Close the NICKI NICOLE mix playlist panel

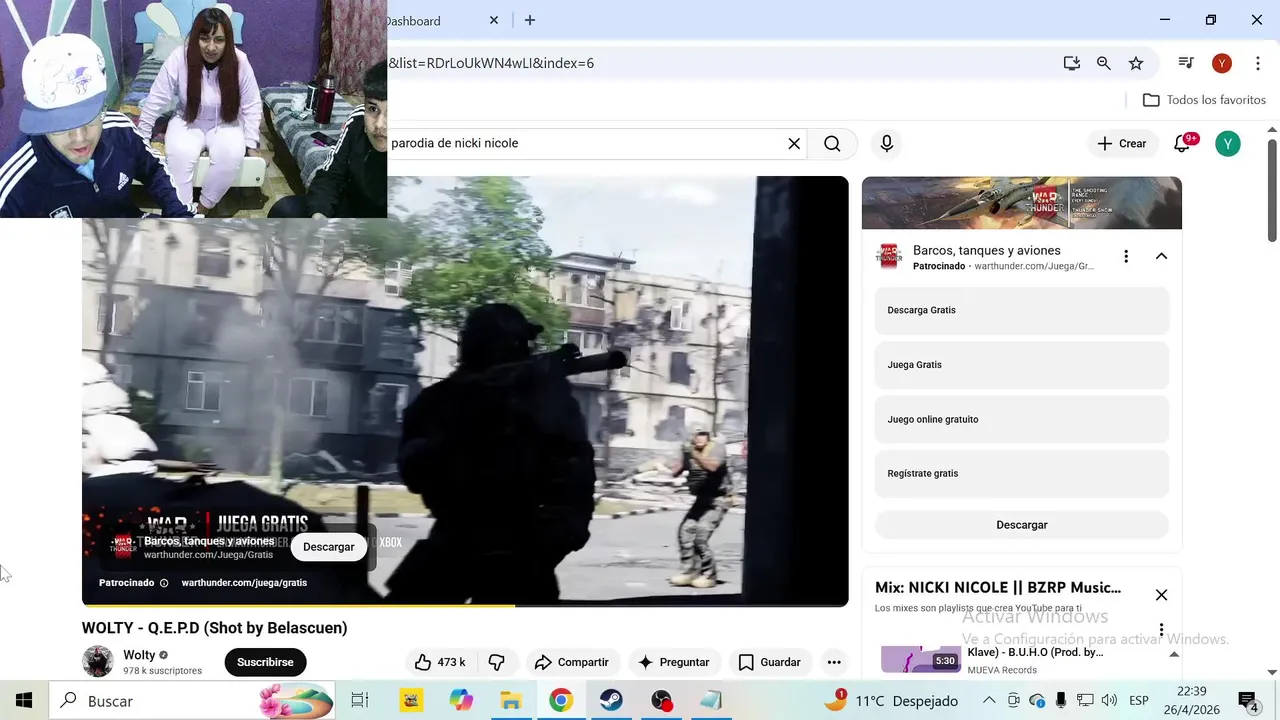pyautogui.click(x=1161, y=595)
